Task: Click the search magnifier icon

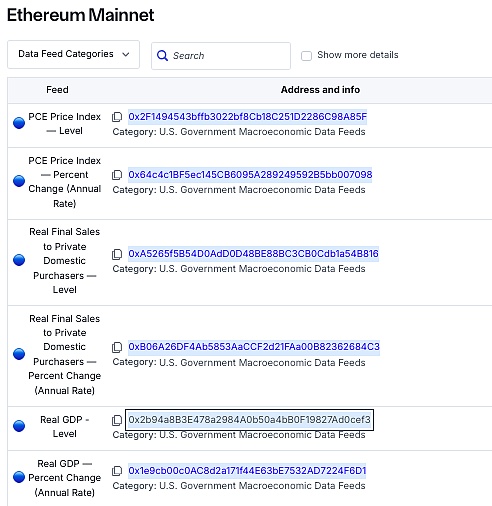Action: coord(162,55)
